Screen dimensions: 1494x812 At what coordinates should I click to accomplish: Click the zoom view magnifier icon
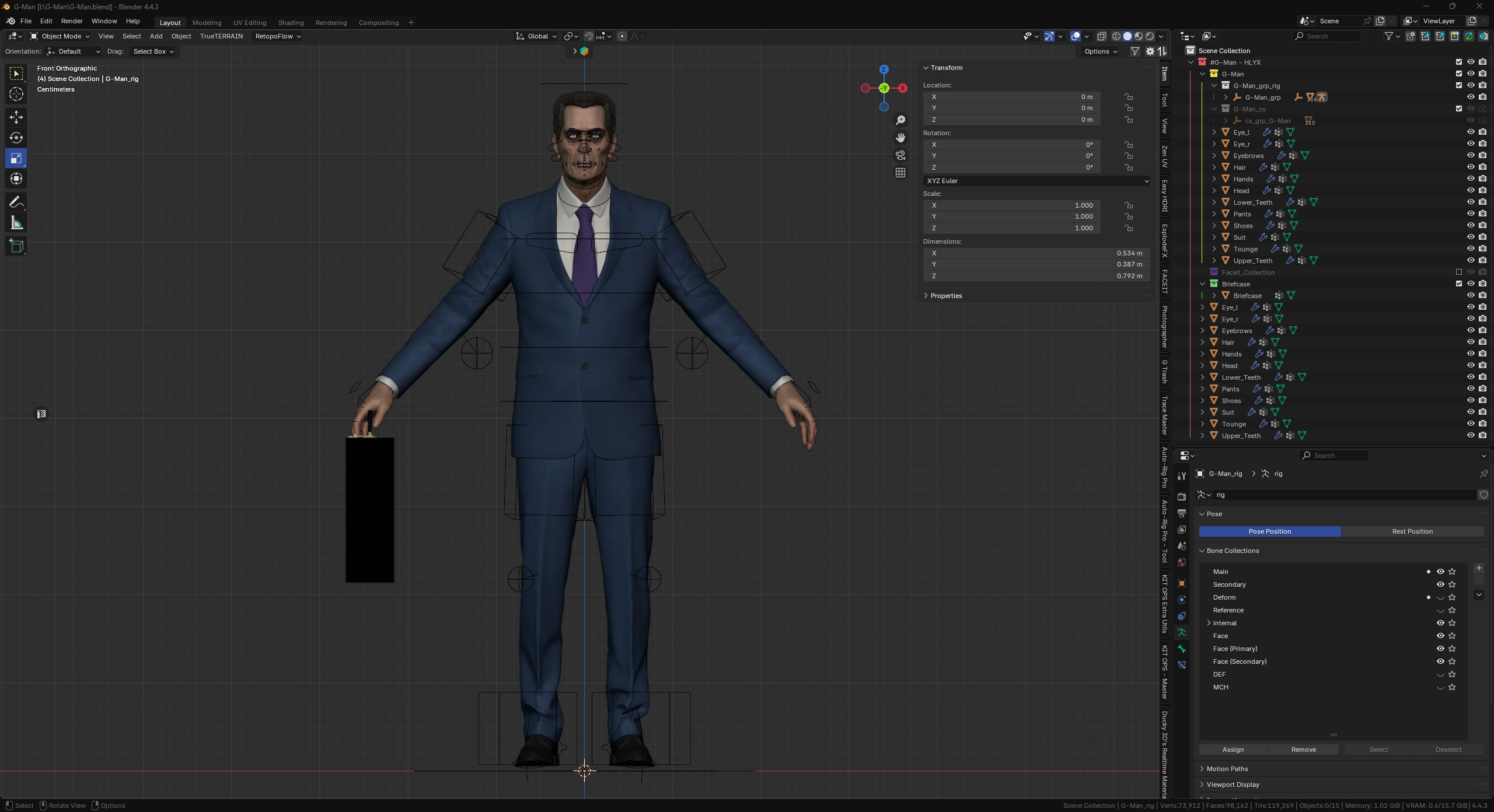[x=900, y=120]
